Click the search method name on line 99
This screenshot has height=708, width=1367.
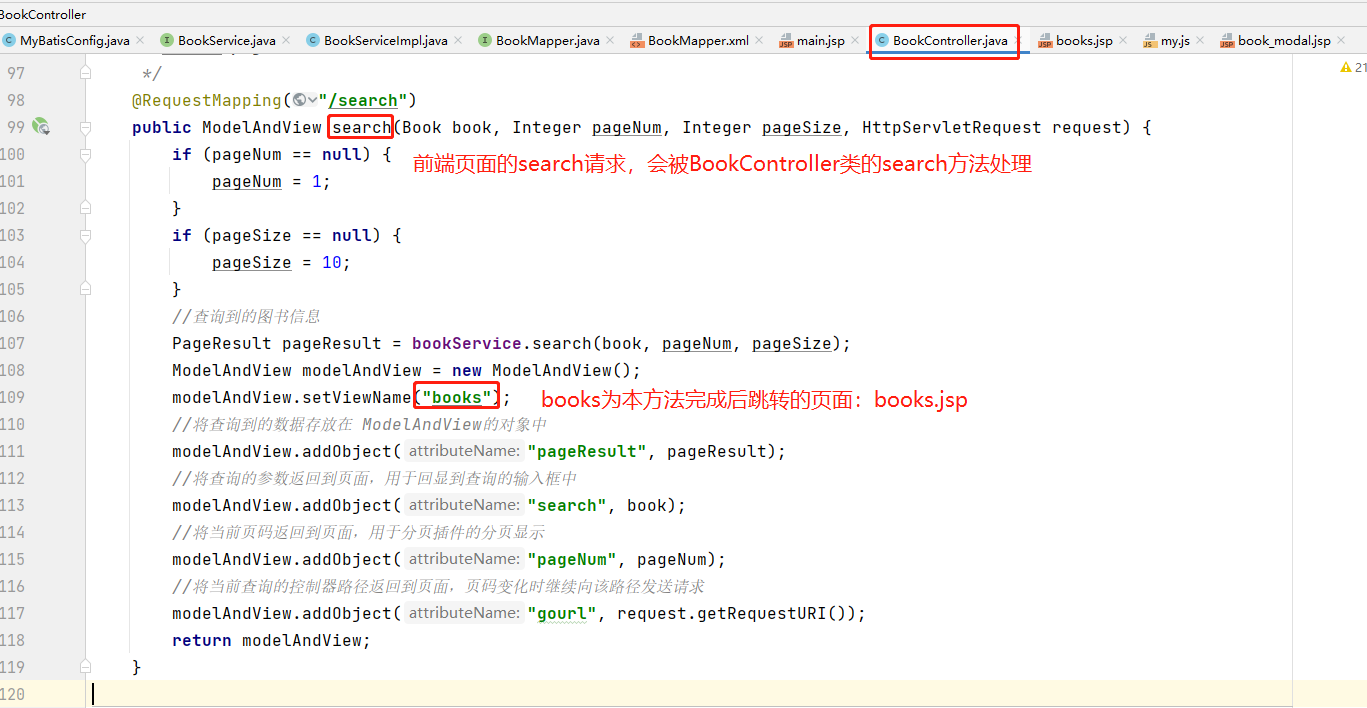point(361,127)
